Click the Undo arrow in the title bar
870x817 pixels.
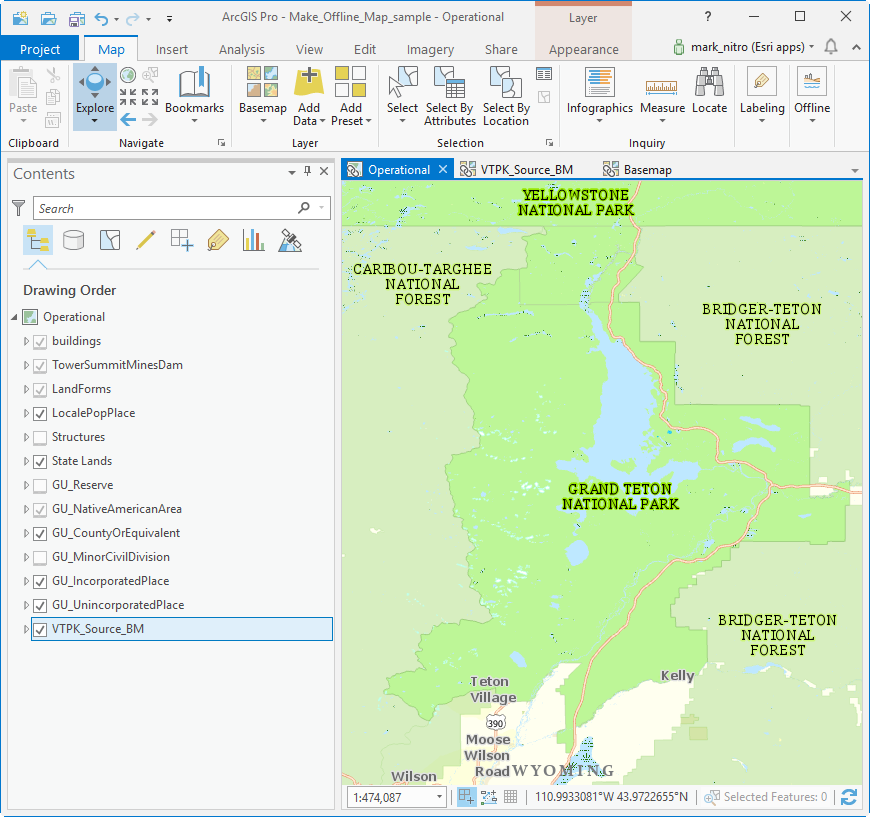pos(101,19)
